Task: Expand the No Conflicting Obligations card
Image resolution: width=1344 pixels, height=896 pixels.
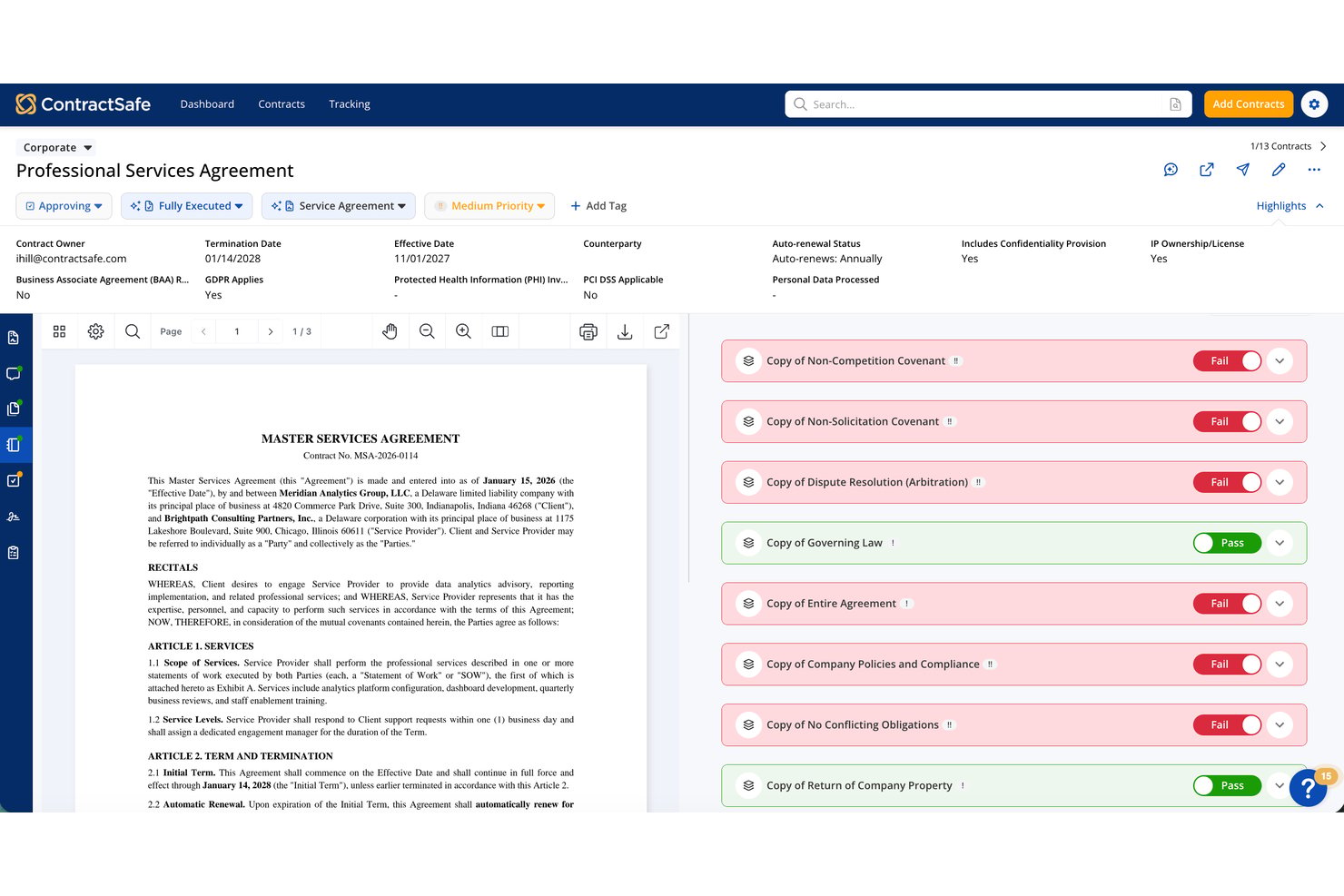Action: coord(1280,724)
